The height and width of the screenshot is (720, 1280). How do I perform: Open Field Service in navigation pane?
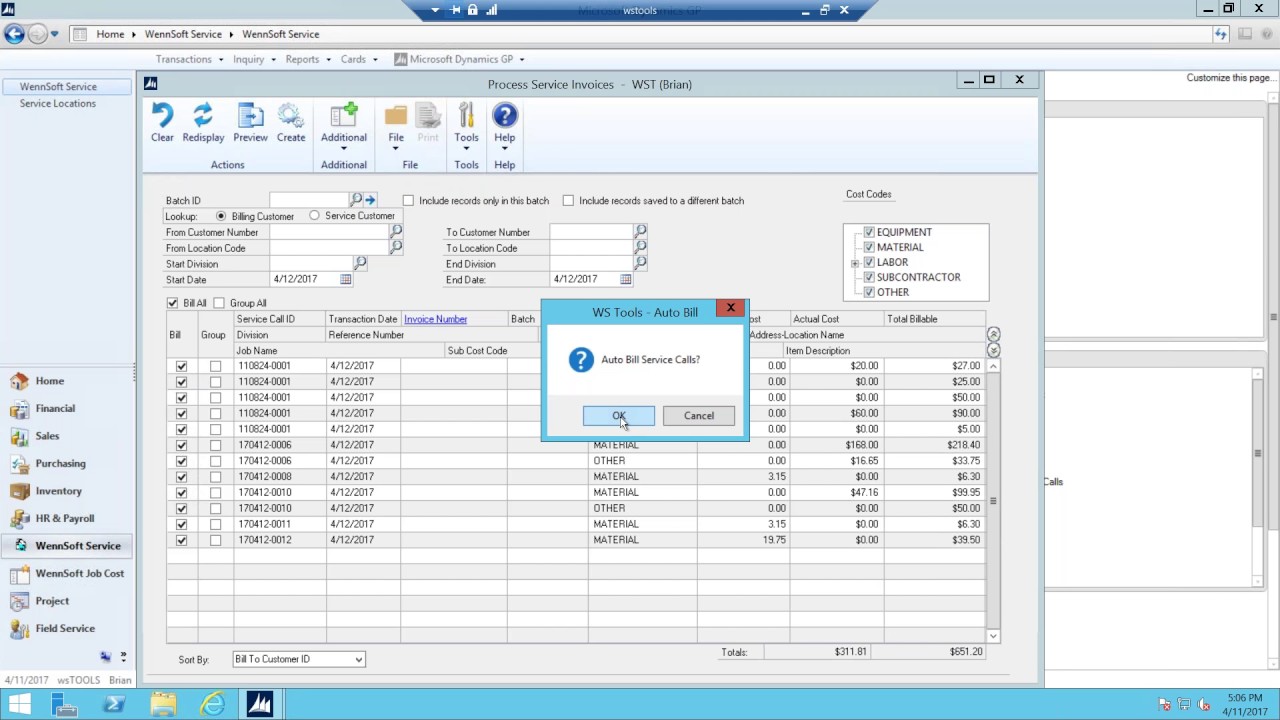[65, 628]
